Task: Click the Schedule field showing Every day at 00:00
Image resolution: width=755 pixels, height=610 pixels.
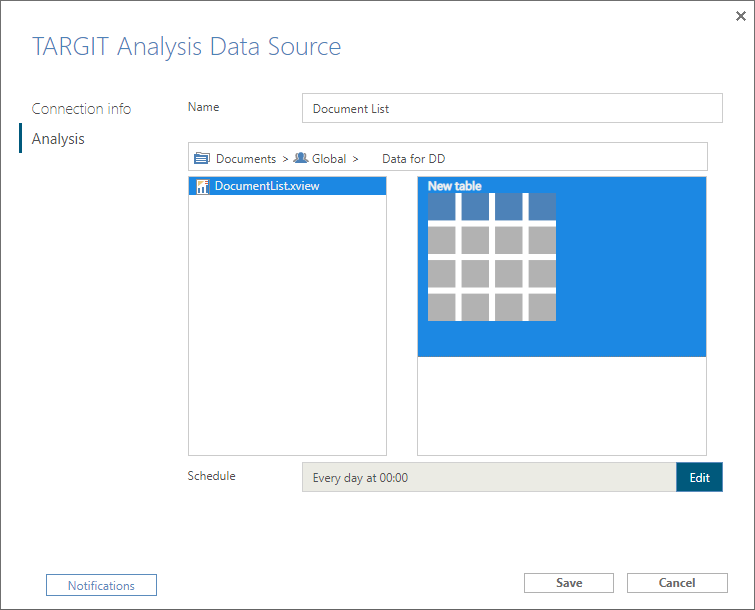Action: (489, 477)
